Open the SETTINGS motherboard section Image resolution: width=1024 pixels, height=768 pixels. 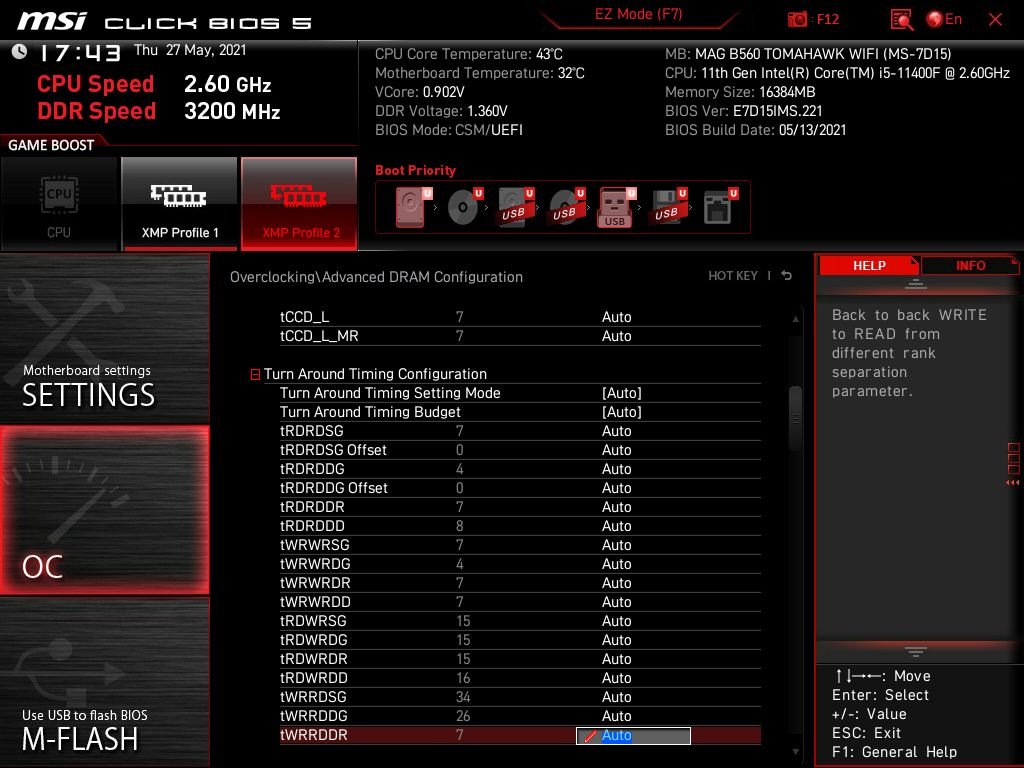[x=104, y=339]
